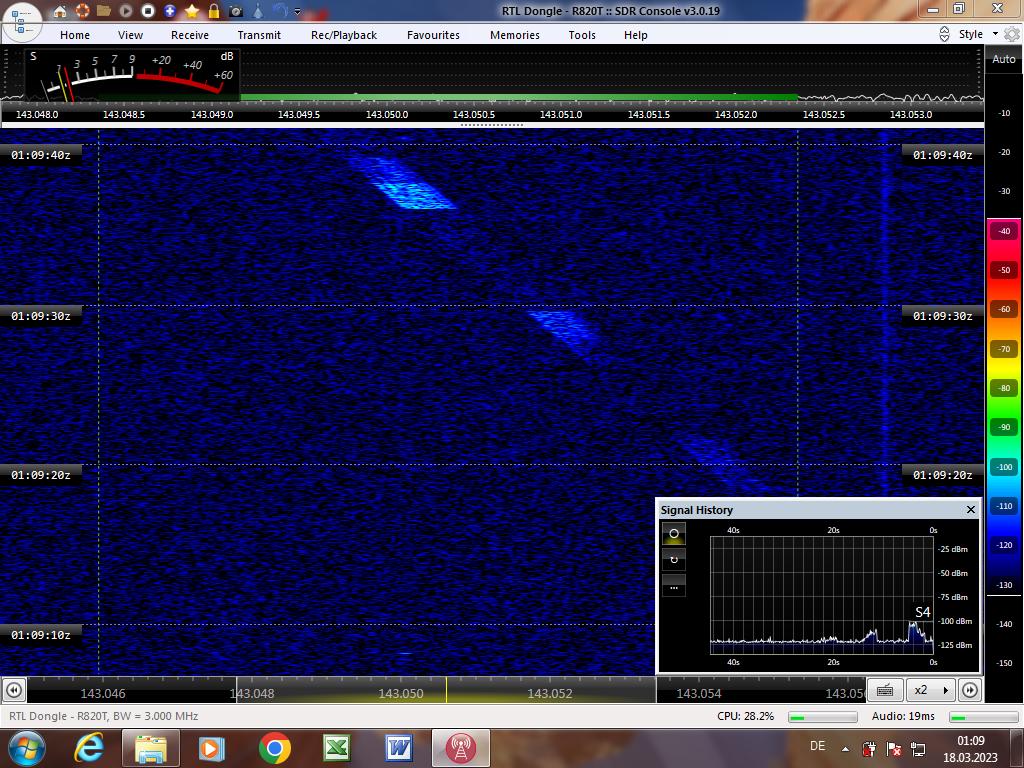Click the Auto level button

pyautogui.click(x=1004, y=59)
